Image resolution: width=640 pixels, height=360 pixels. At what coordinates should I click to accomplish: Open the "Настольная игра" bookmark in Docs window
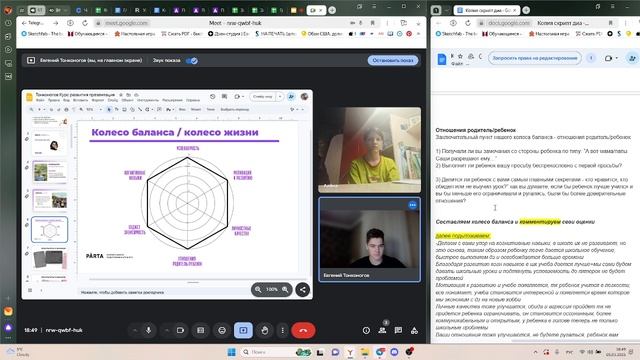click(x=549, y=33)
